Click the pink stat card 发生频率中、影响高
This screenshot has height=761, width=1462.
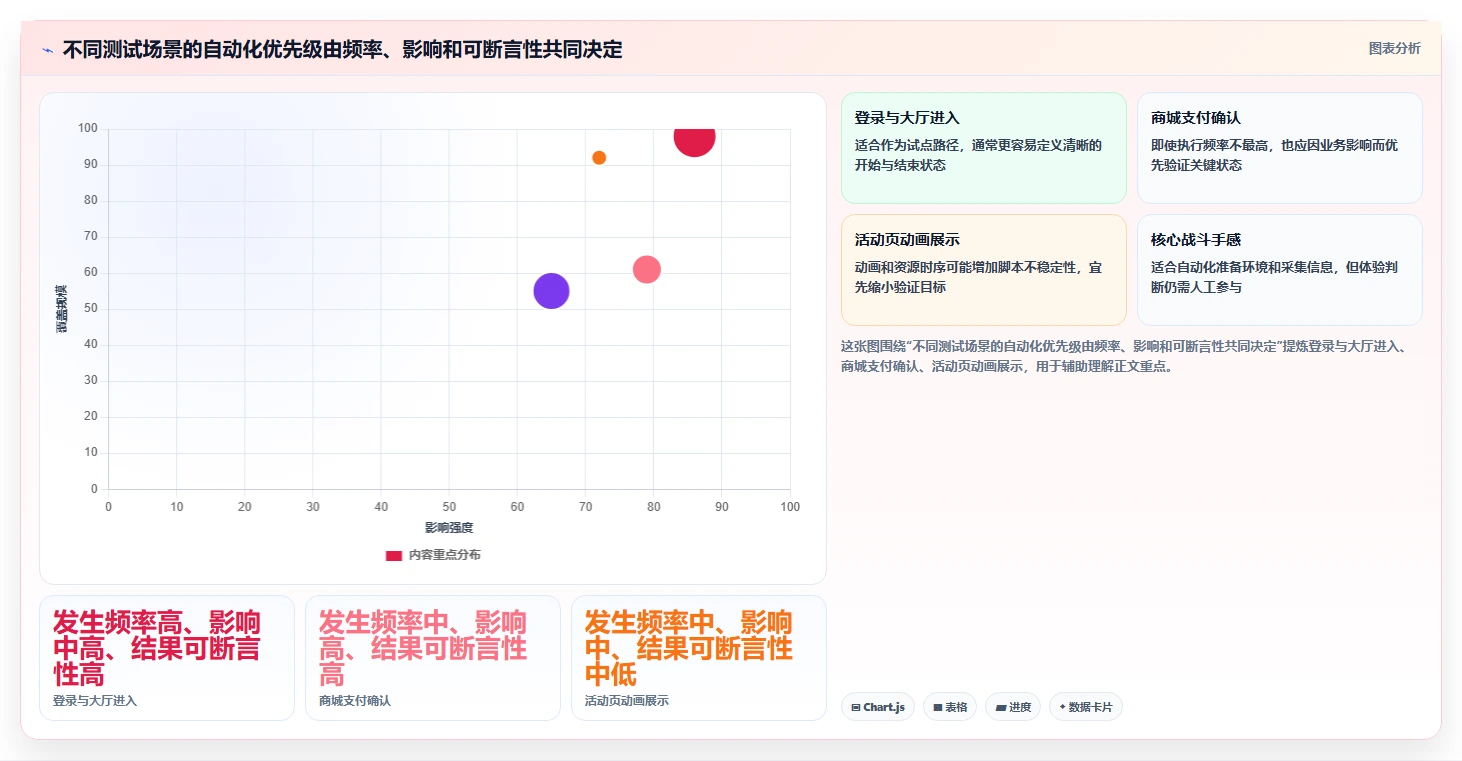tap(433, 658)
